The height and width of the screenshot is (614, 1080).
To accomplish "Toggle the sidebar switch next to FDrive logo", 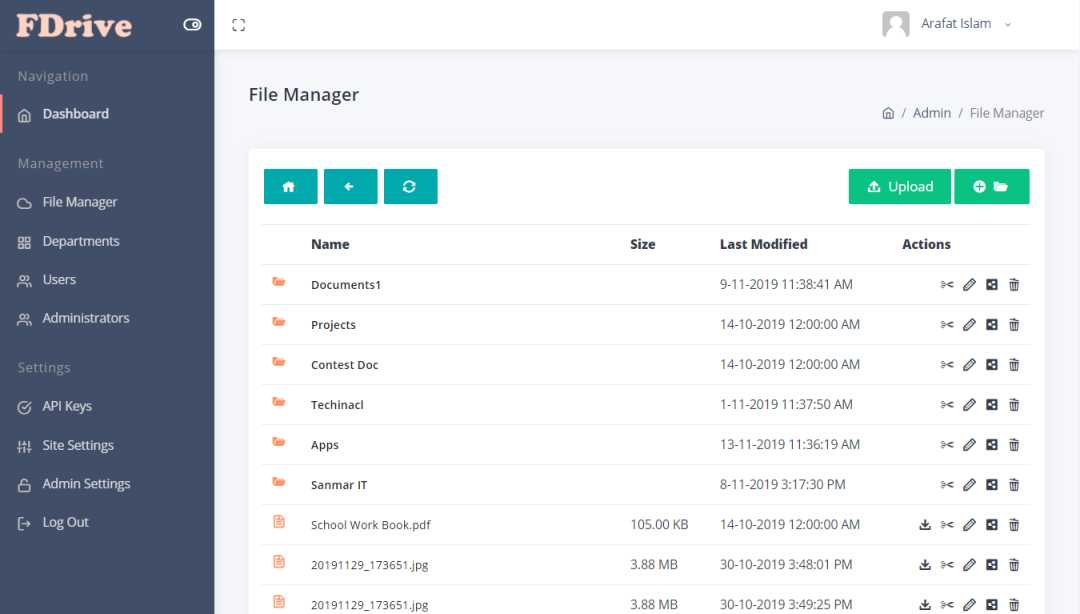I will click(x=193, y=25).
